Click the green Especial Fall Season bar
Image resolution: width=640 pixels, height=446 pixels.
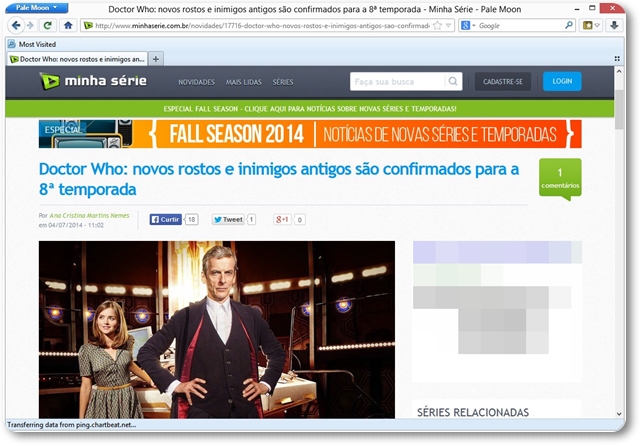(310, 109)
